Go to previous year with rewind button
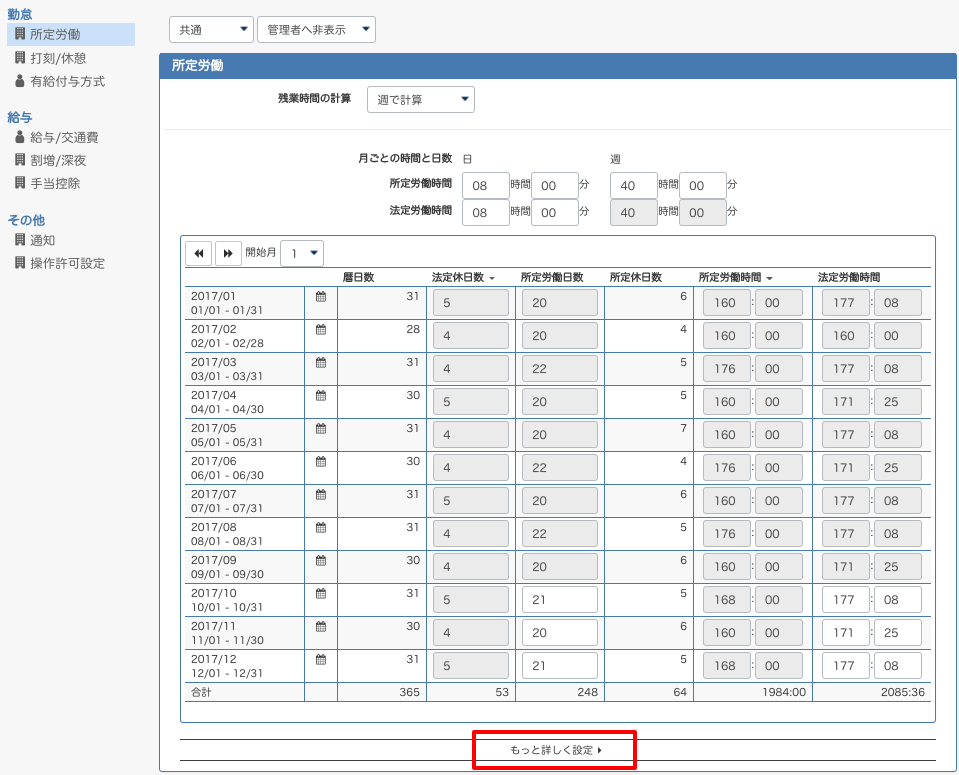Screen dimensions: 959x775 click(x=199, y=253)
